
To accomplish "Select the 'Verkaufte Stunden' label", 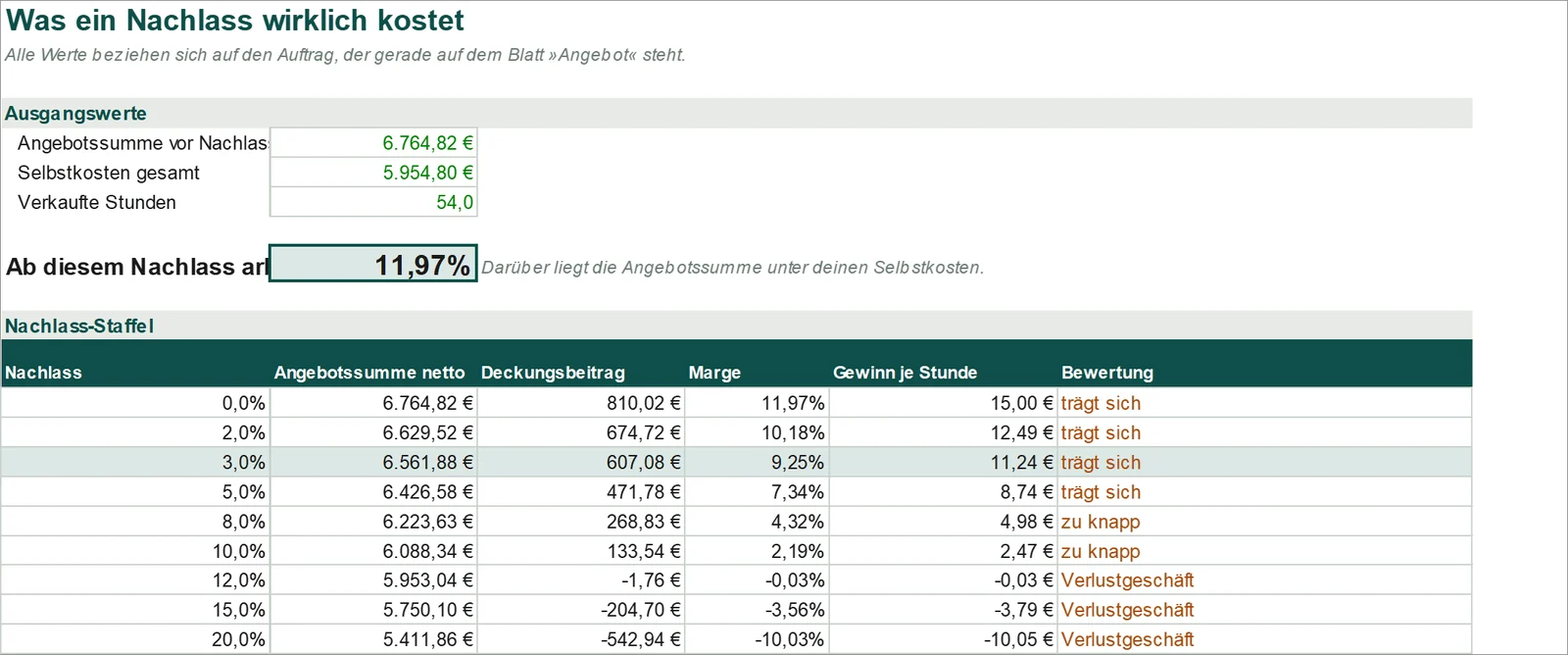I will click(97, 202).
